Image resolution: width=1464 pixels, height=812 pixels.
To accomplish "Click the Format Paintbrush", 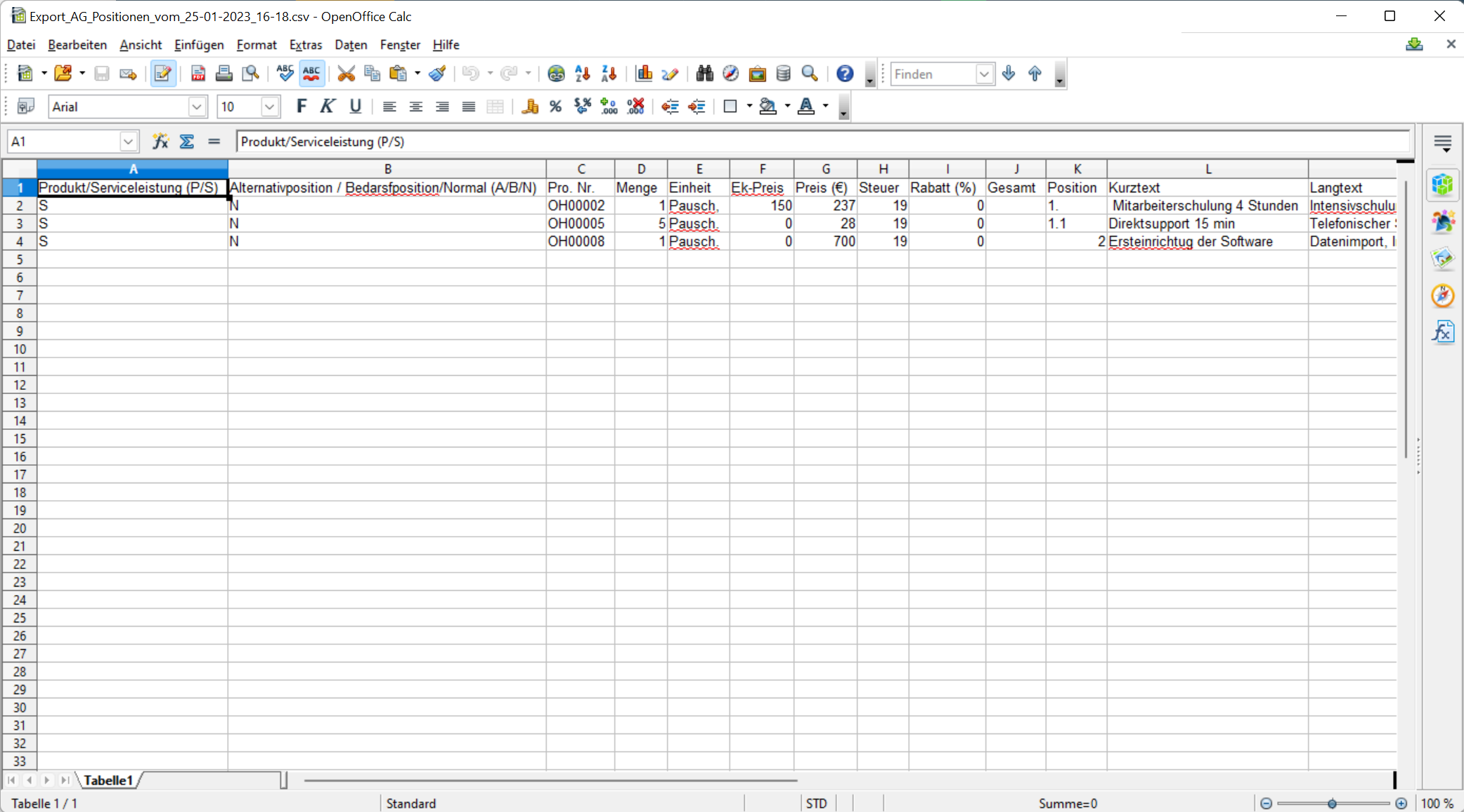I will (x=438, y=74).
